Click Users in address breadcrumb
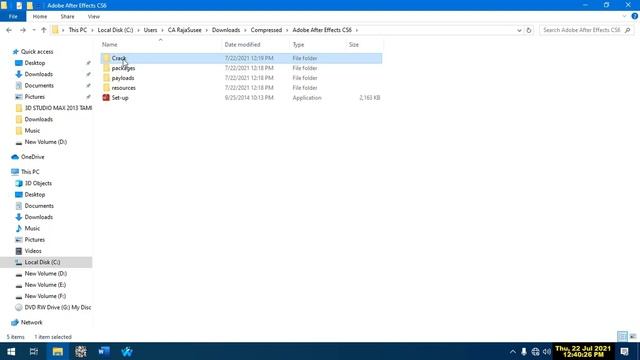The height and width of the screenshot is (360, 640). [150, 30]
